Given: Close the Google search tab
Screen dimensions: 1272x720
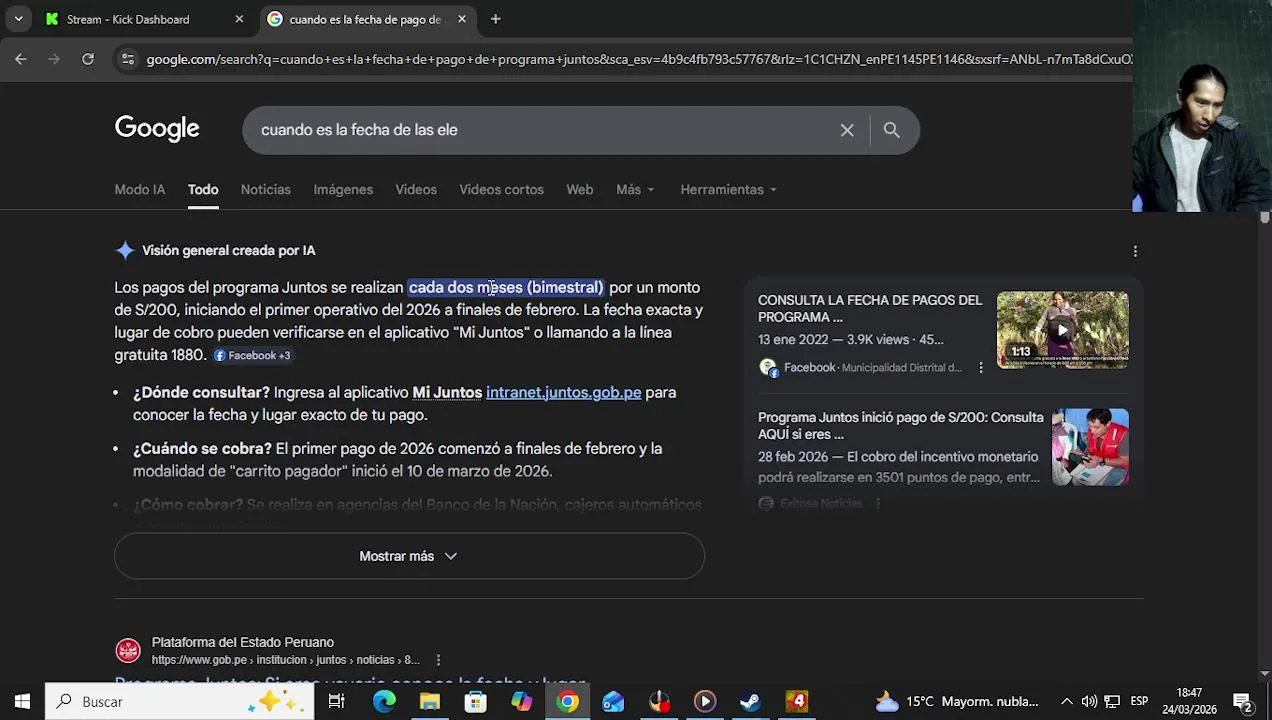Looking at the screenshot, I should (461, 19).
